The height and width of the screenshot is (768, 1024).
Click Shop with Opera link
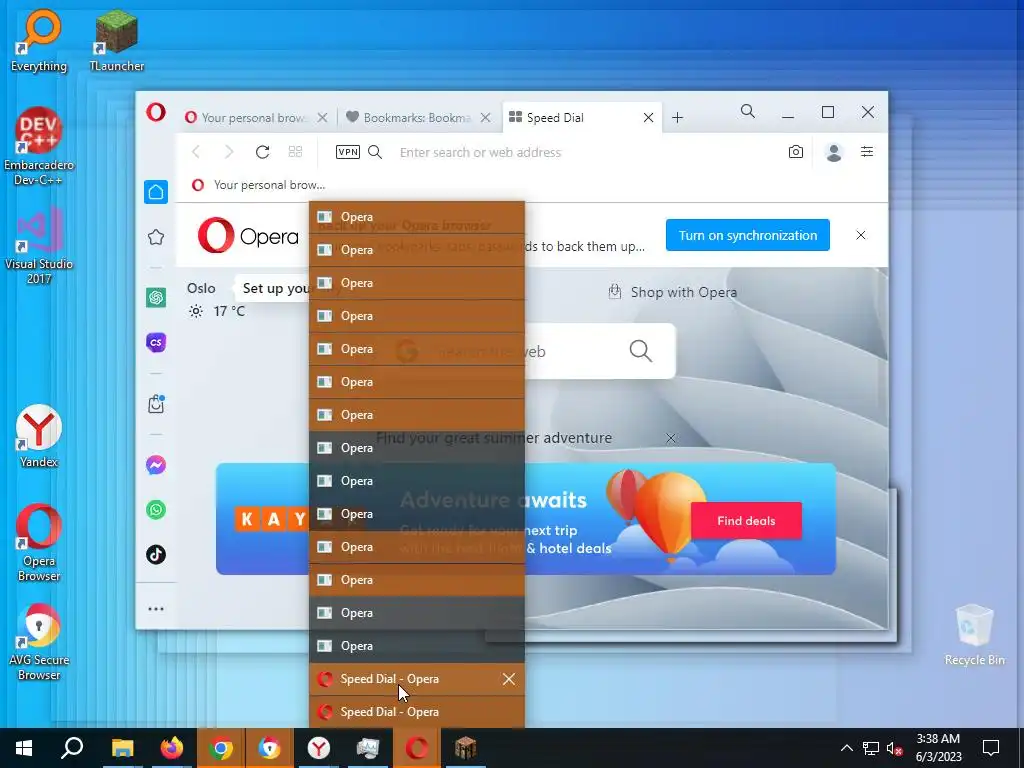[x=673, y=292]
